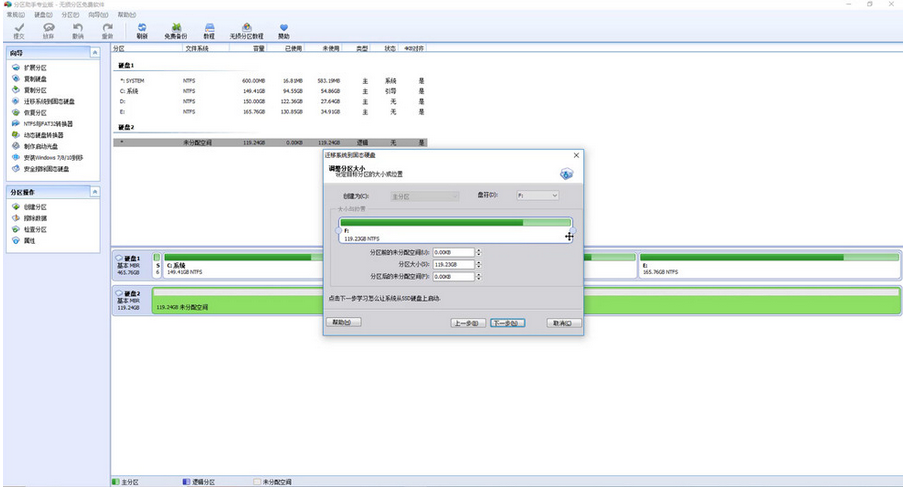Click the 下一步 (Next) button
The image size is (906, 493).
pyautogui.click(x=507, y=323)
